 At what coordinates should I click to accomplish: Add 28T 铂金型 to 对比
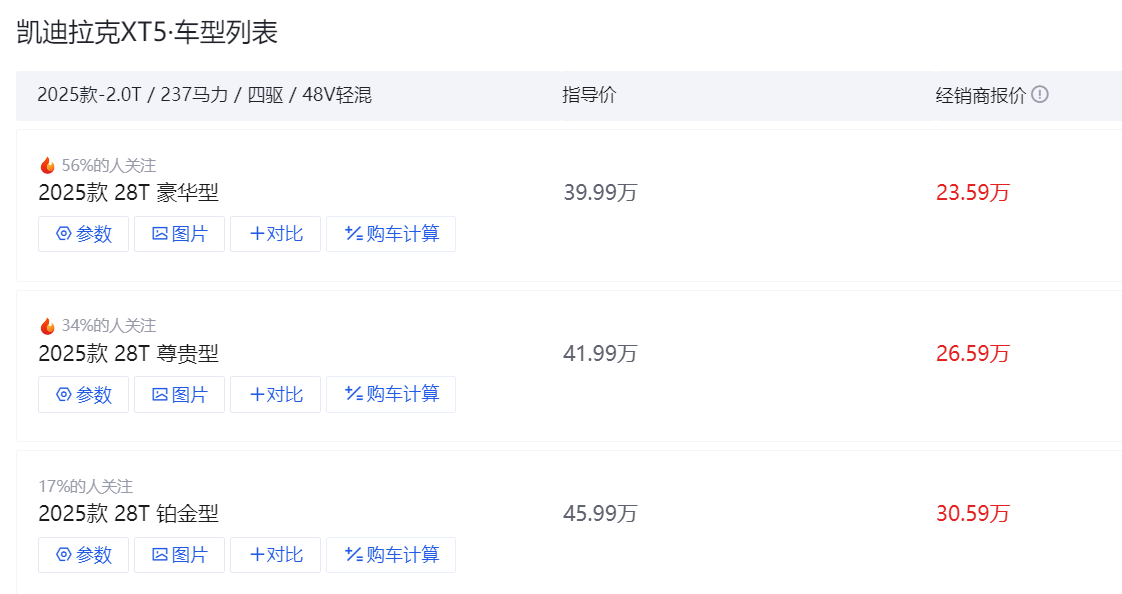click(x=275, y=554)
